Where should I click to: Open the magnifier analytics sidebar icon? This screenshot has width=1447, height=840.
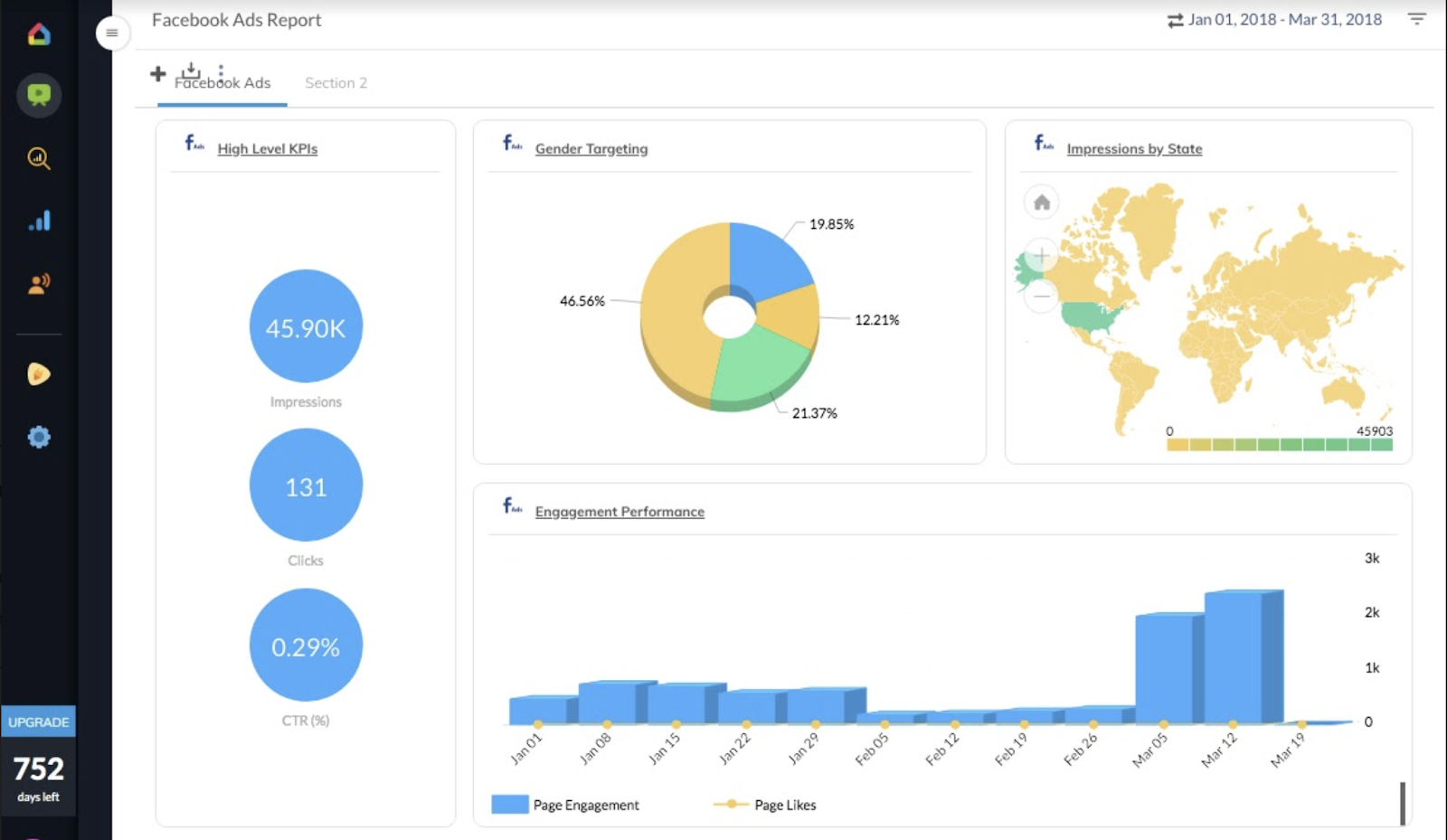[39, 158]
